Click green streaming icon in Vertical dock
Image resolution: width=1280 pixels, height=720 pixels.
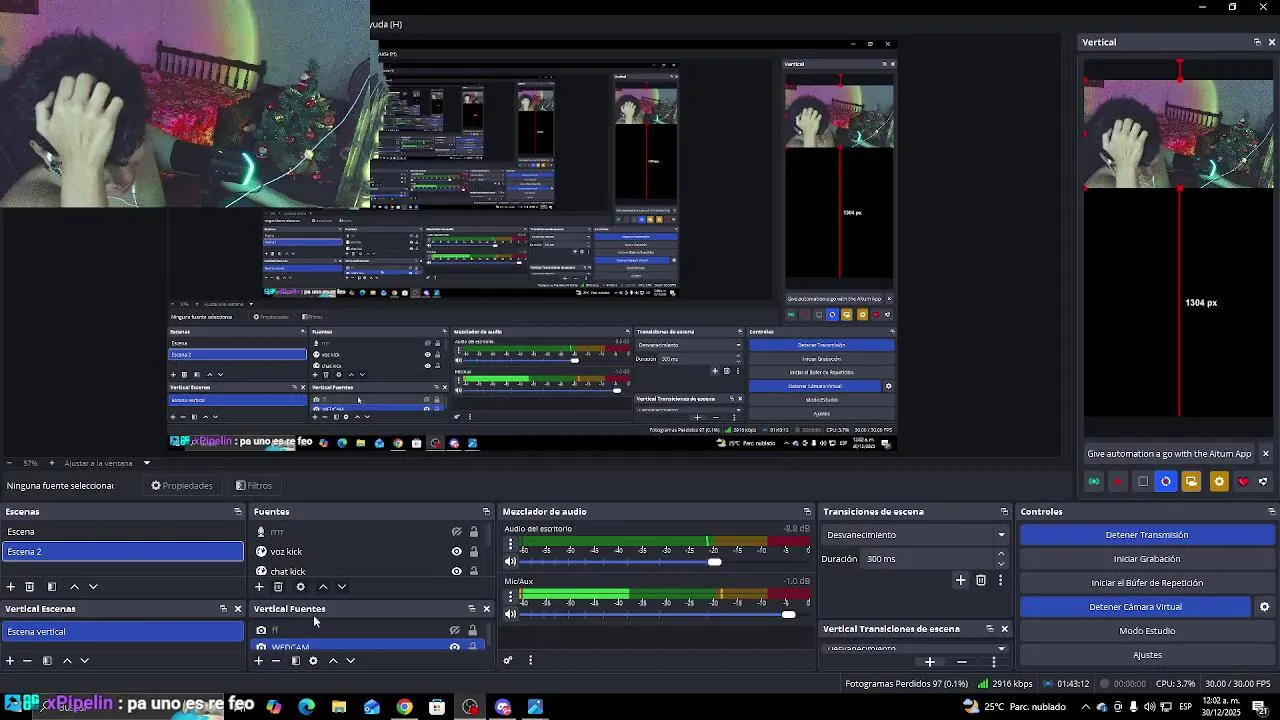click(1094, 482)
